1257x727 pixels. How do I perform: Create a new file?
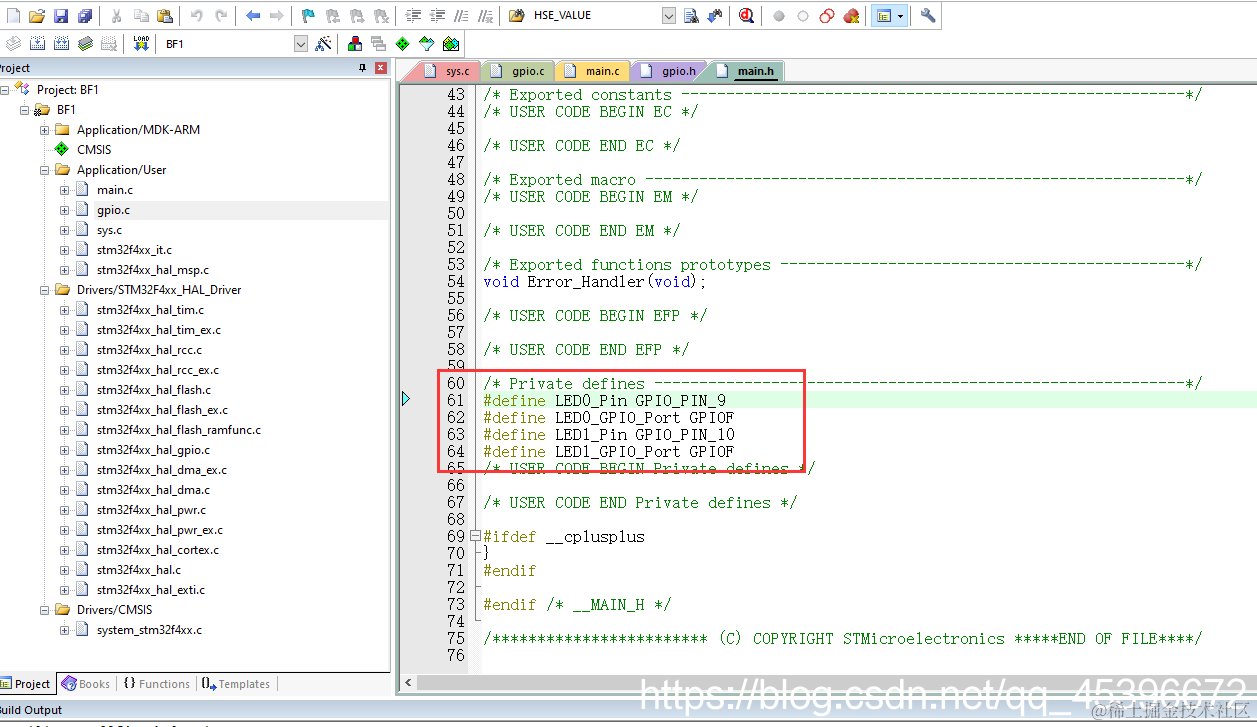[x=12, y=16]
